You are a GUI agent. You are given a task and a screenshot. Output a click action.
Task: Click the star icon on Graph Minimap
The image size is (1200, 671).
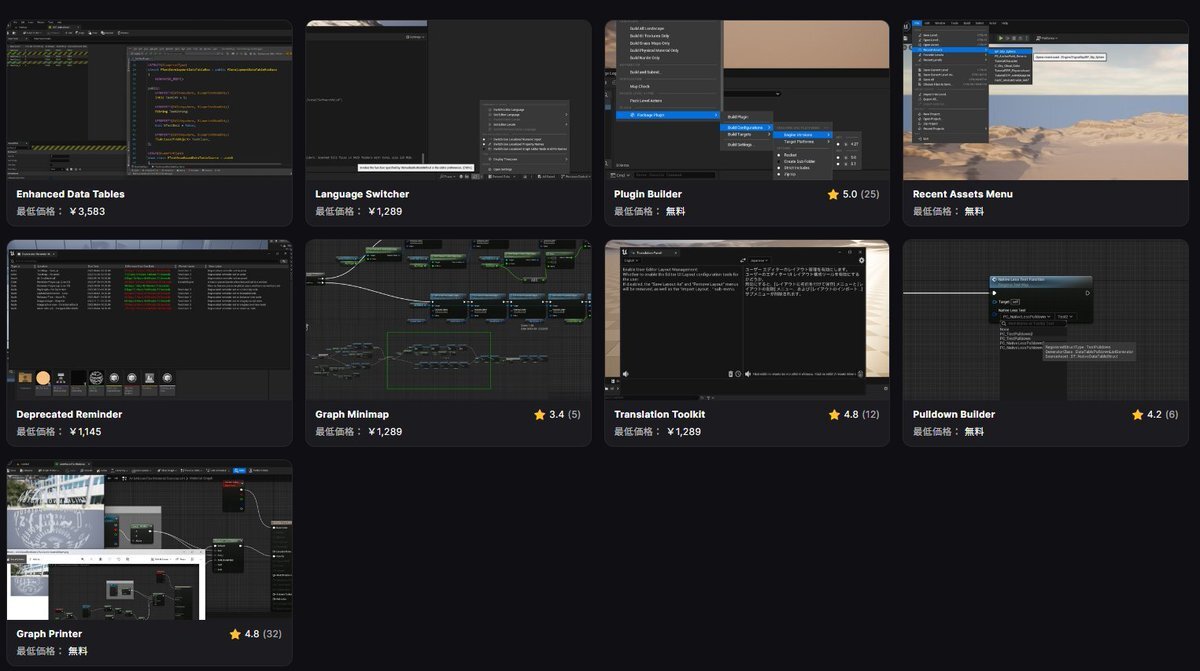[x=539, y=414]
